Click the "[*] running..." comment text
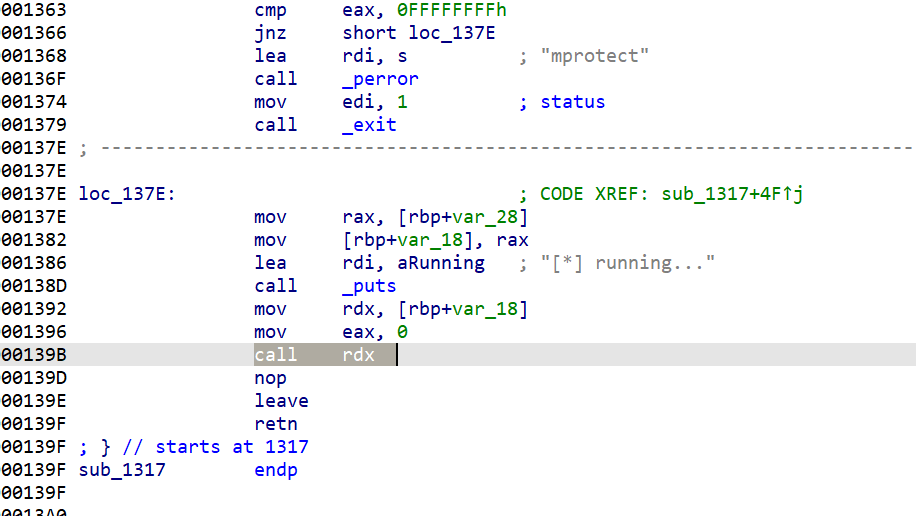Screen dimensions: 916x516 pos(628,263)
